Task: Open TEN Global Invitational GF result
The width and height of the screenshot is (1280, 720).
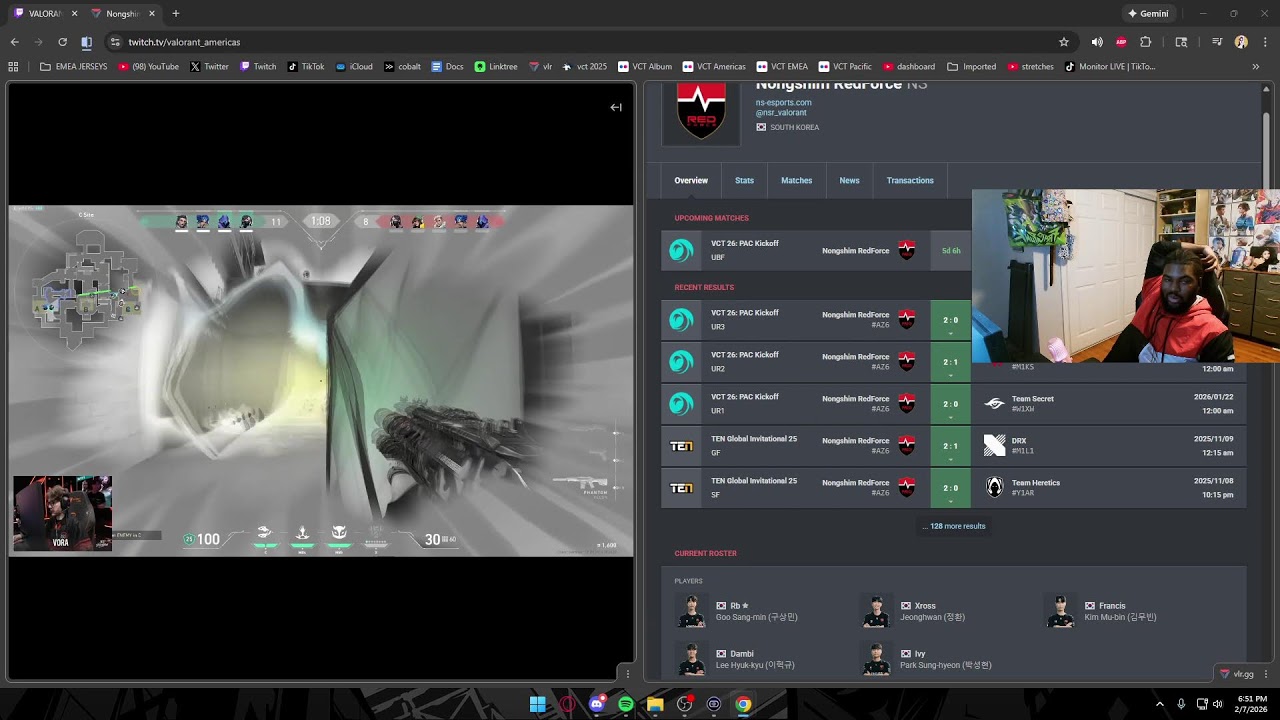Action: [x=953, y=446]
